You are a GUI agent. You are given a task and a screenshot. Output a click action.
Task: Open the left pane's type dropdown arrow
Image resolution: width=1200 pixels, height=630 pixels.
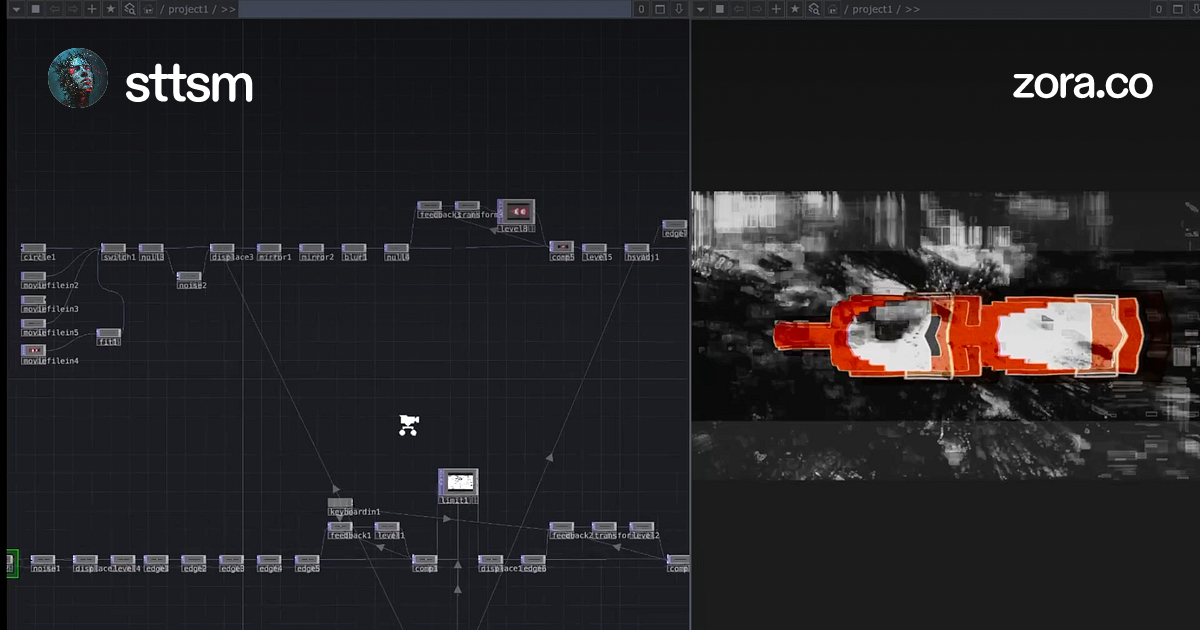15,9
